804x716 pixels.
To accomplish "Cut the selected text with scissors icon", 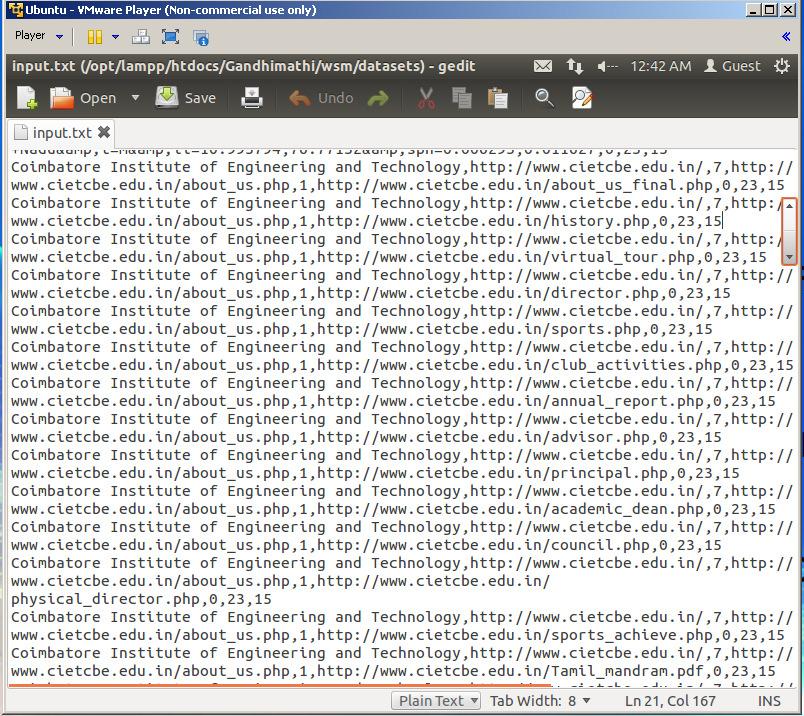I will tap(426, 97).
